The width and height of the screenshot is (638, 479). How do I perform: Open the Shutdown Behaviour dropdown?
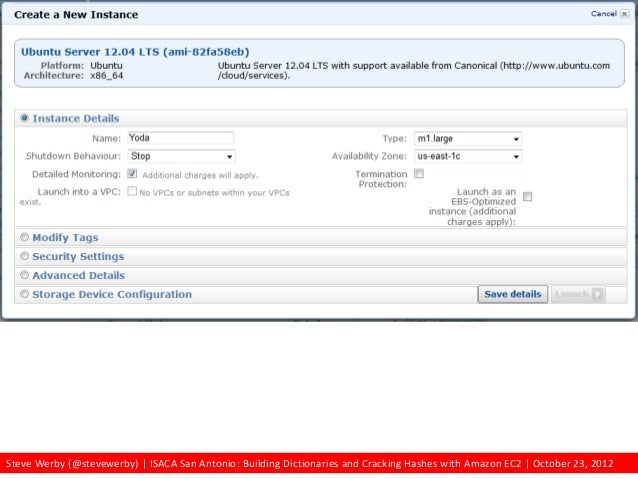click(181, 156)
